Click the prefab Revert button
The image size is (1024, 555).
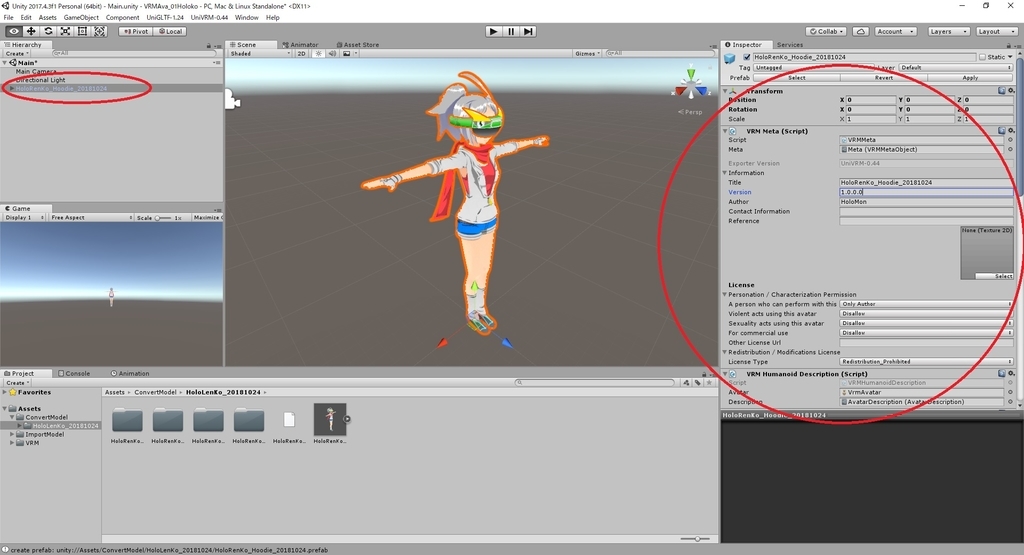click(884, 78)
